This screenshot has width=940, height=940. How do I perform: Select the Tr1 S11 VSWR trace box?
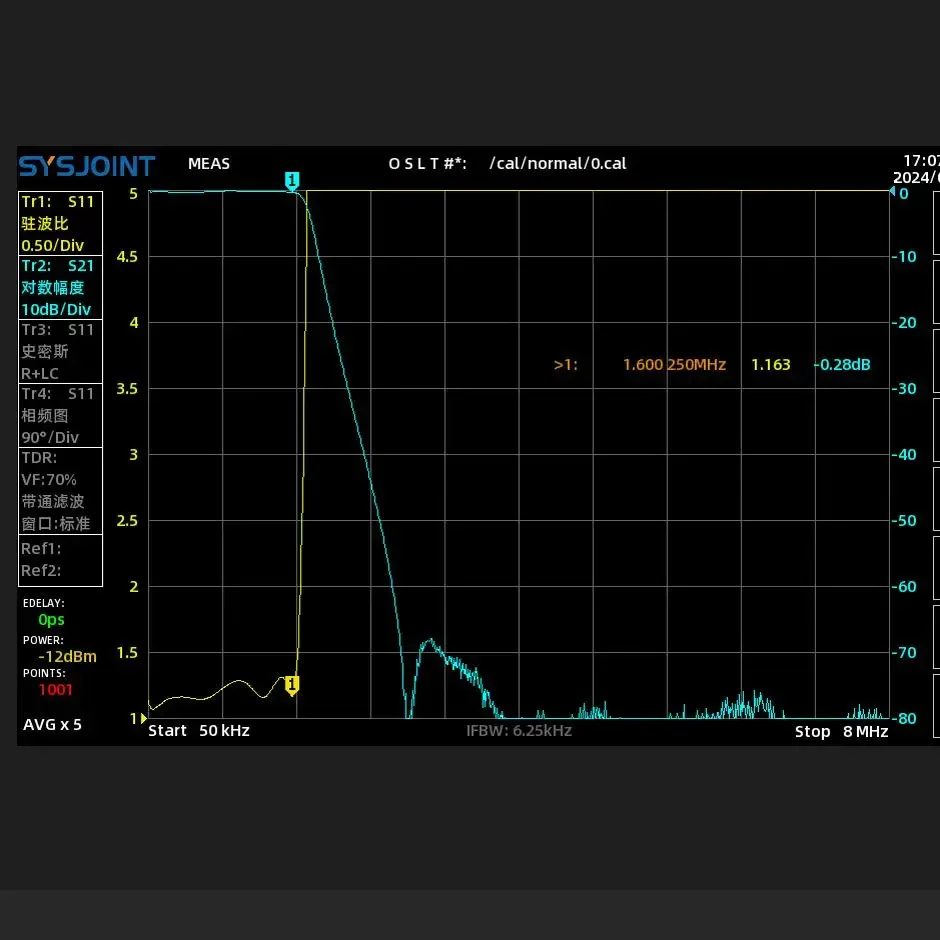tap(61, 223)
